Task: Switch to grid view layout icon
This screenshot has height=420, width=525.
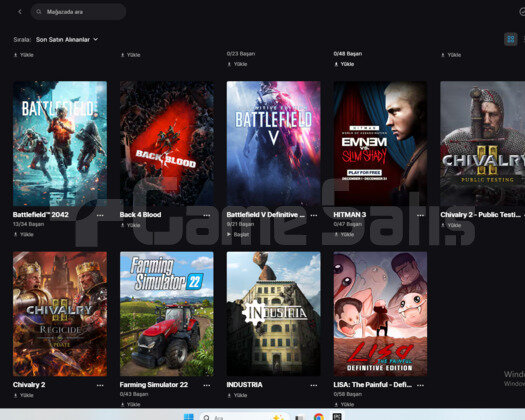Action: pyautogui.click(x=511, y=39)
